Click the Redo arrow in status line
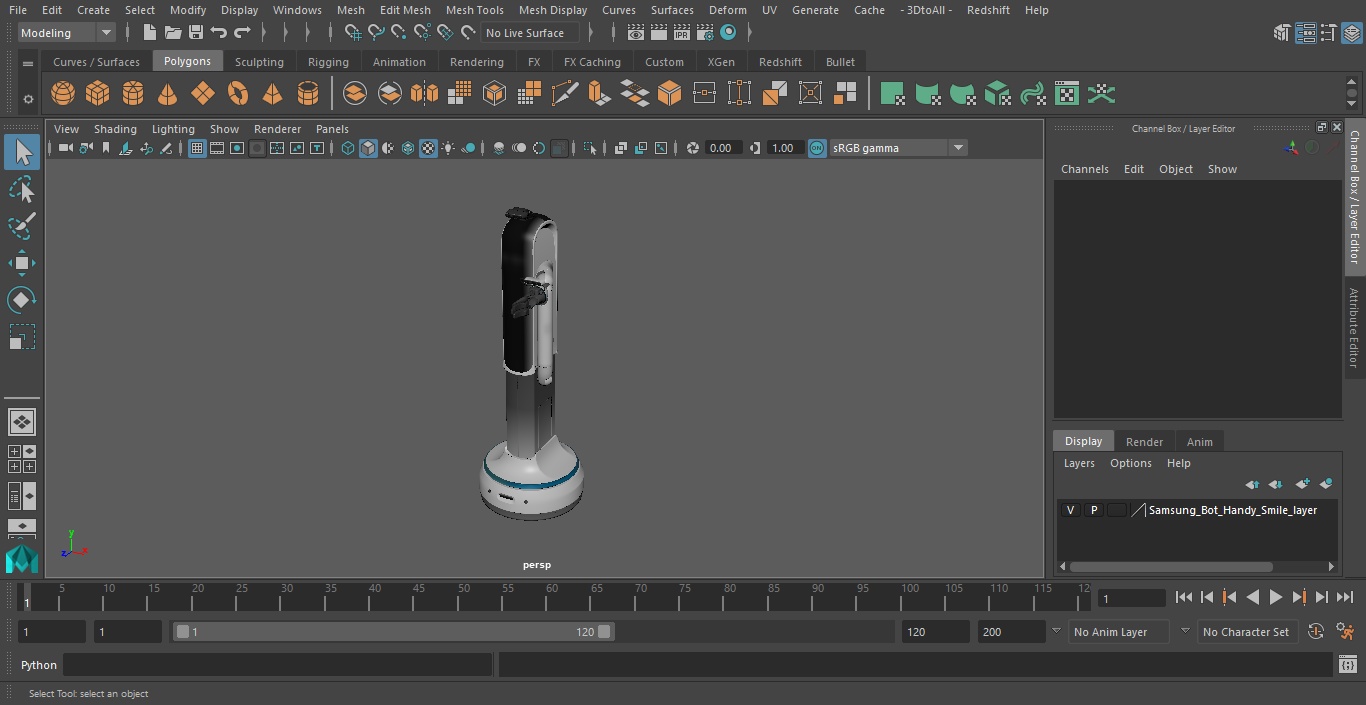This screenshot has width=1366, height=705. 242,33
